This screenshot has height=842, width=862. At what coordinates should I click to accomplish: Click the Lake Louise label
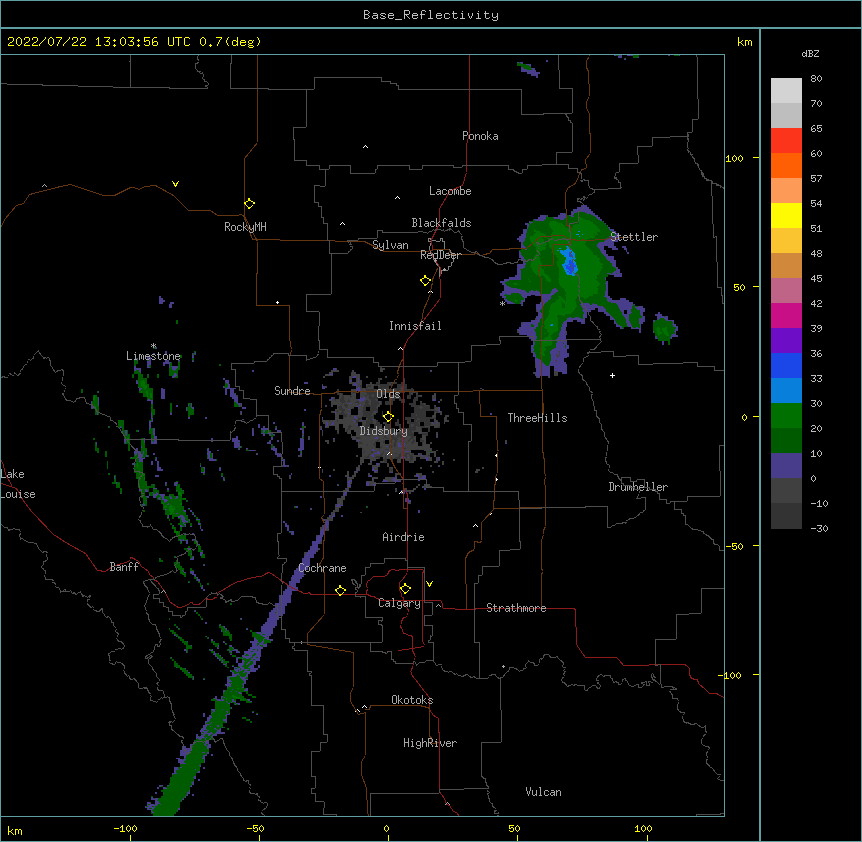(x=18, y=484)
